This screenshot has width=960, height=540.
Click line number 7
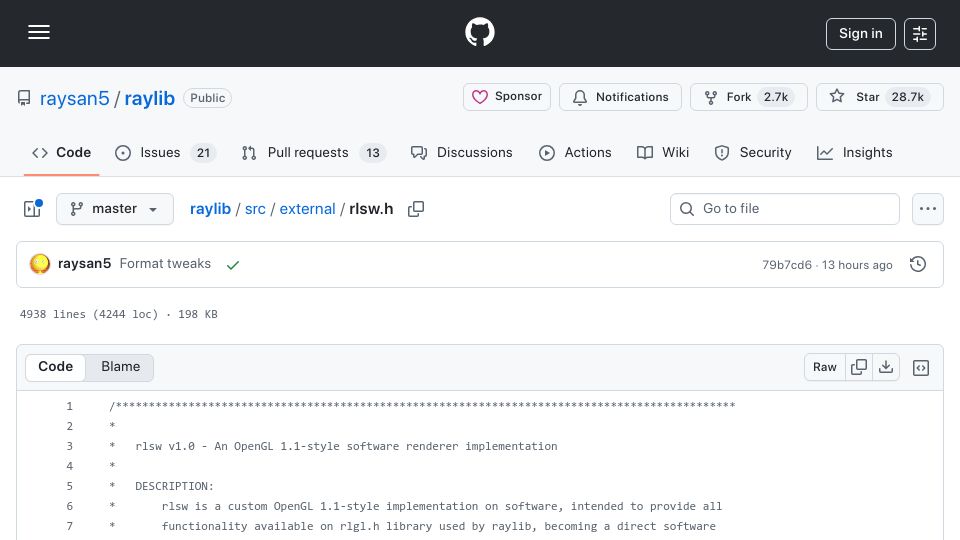(70, 526)
